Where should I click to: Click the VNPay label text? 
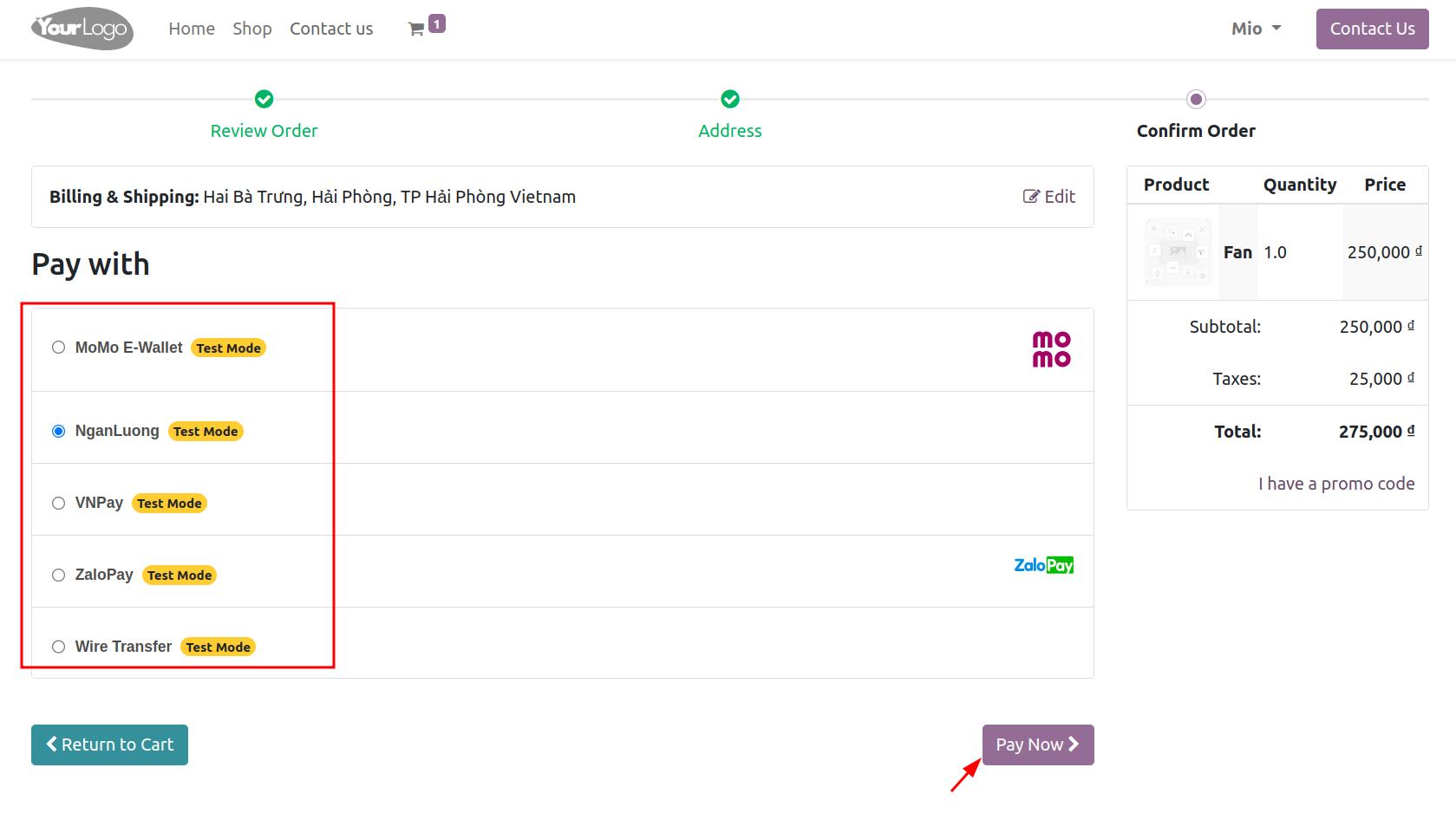tap(99, 503)
